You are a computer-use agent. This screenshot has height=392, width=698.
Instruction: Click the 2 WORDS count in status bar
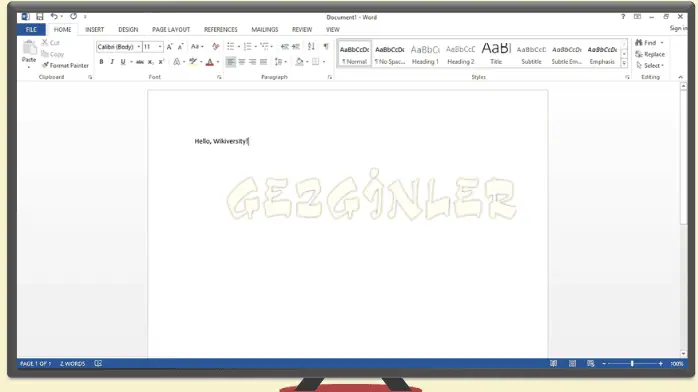73,364
